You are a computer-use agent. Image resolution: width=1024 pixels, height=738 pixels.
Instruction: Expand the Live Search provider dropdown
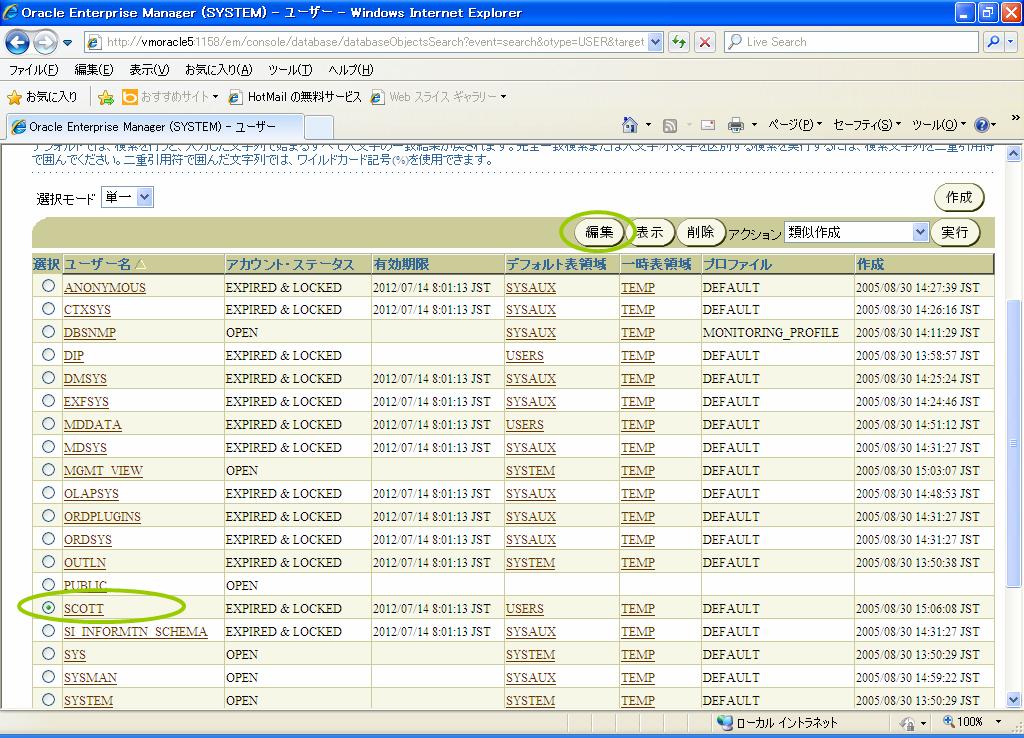point(1010,42)
